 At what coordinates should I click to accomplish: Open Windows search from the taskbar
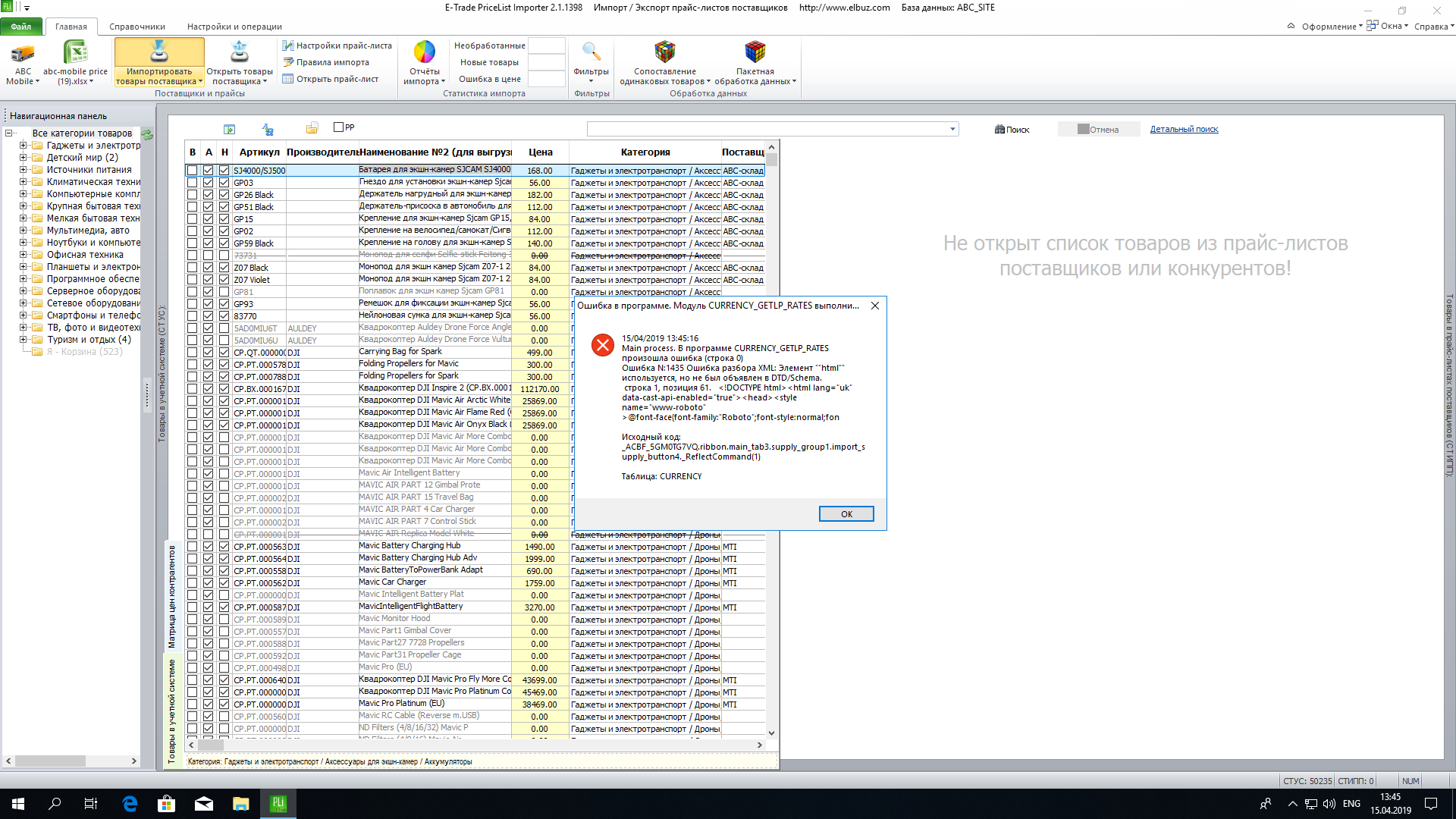(x=55, y=804)
